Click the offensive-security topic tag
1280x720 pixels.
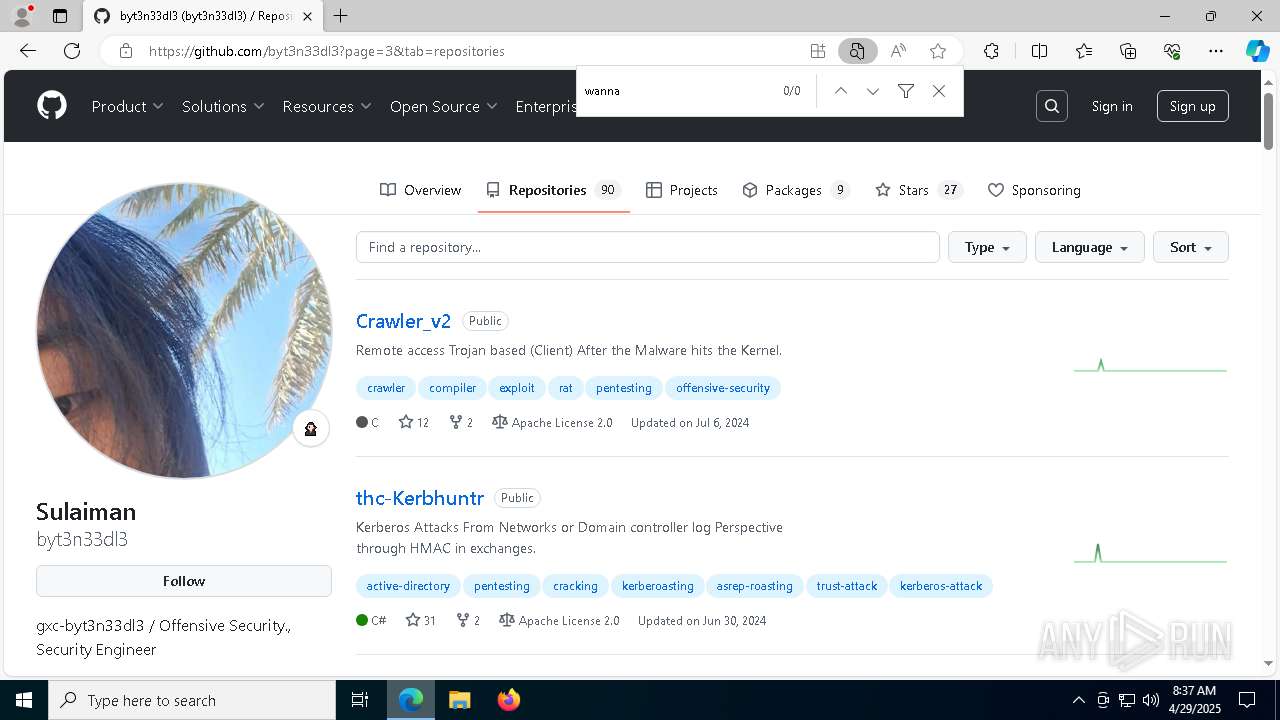coord(723,388)
